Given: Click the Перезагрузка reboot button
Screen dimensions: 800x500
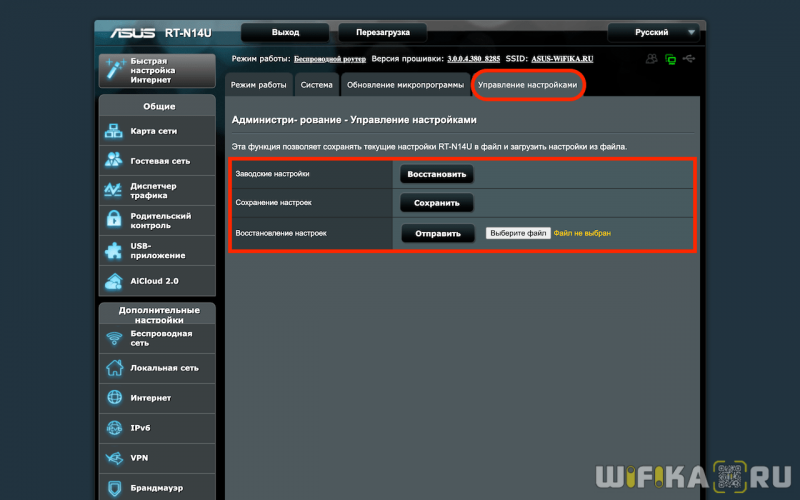Looking at the screenshot, I should pos(383,33).
